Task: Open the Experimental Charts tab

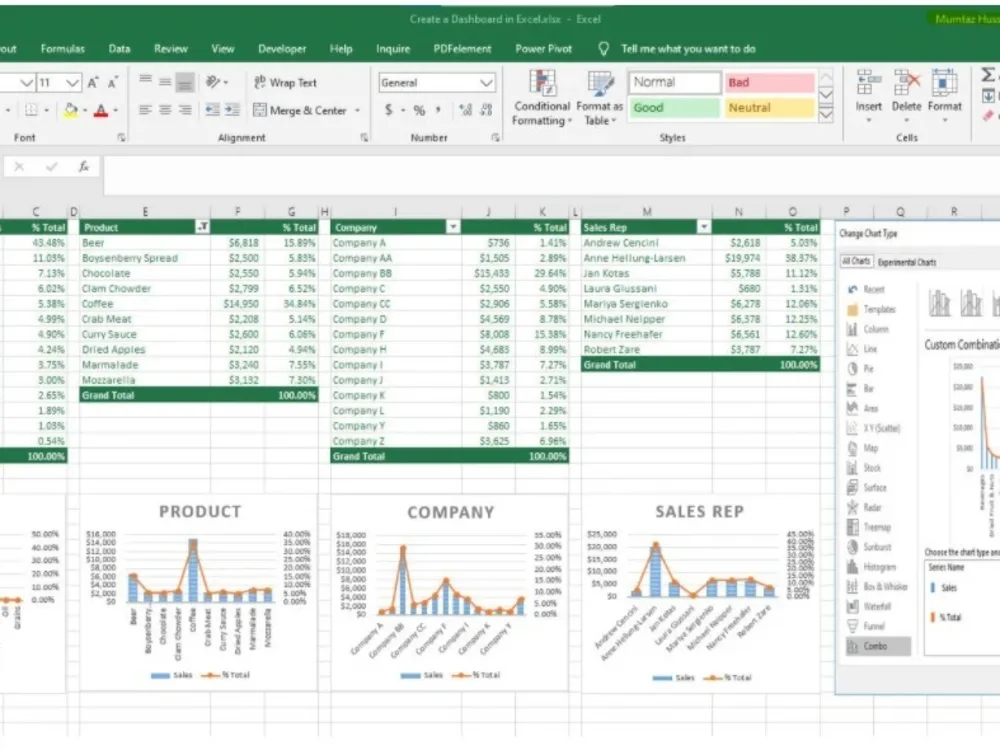Action: 907,263
